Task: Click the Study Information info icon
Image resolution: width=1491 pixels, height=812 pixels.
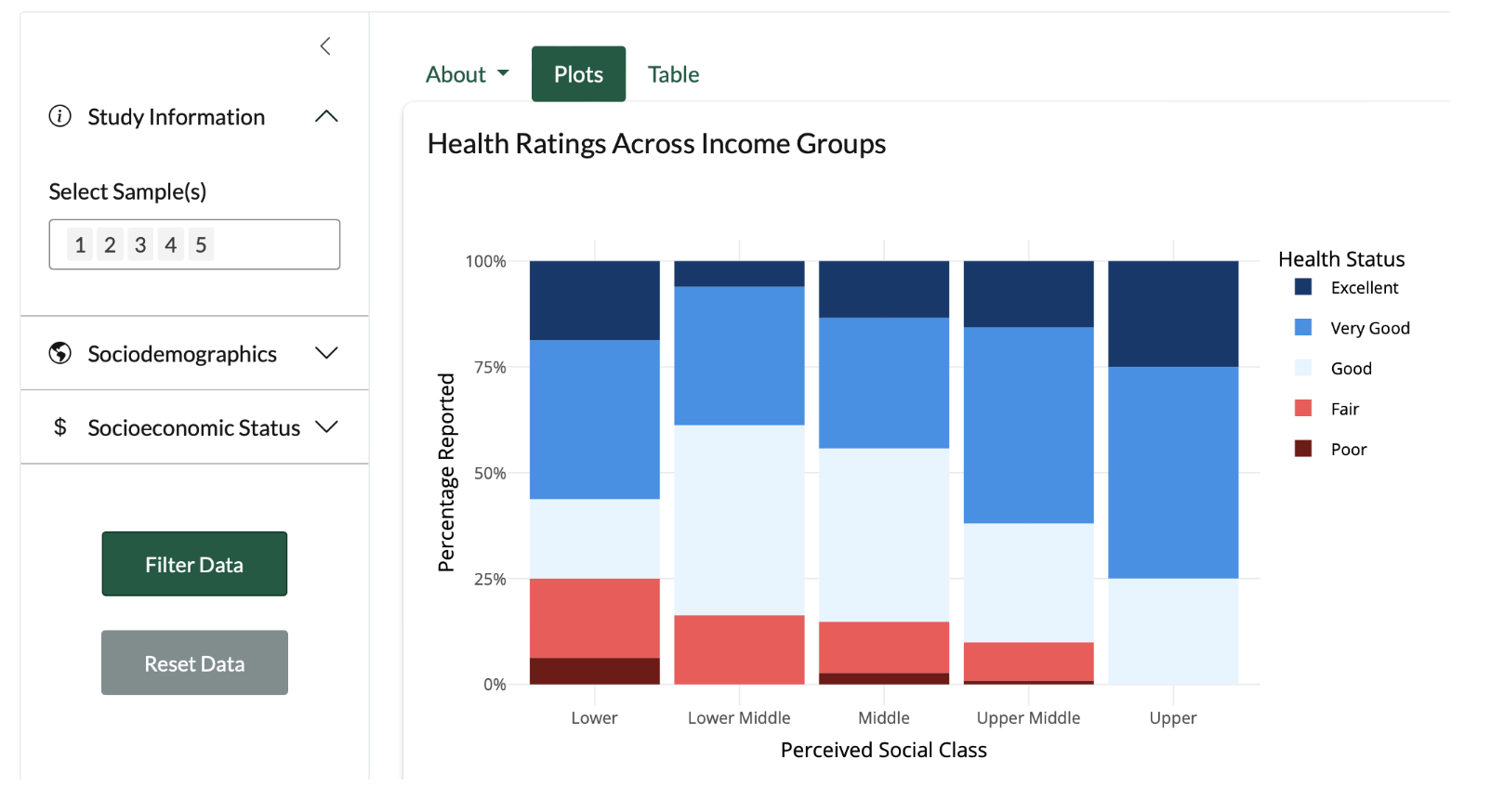Action: tap(59, 116)
